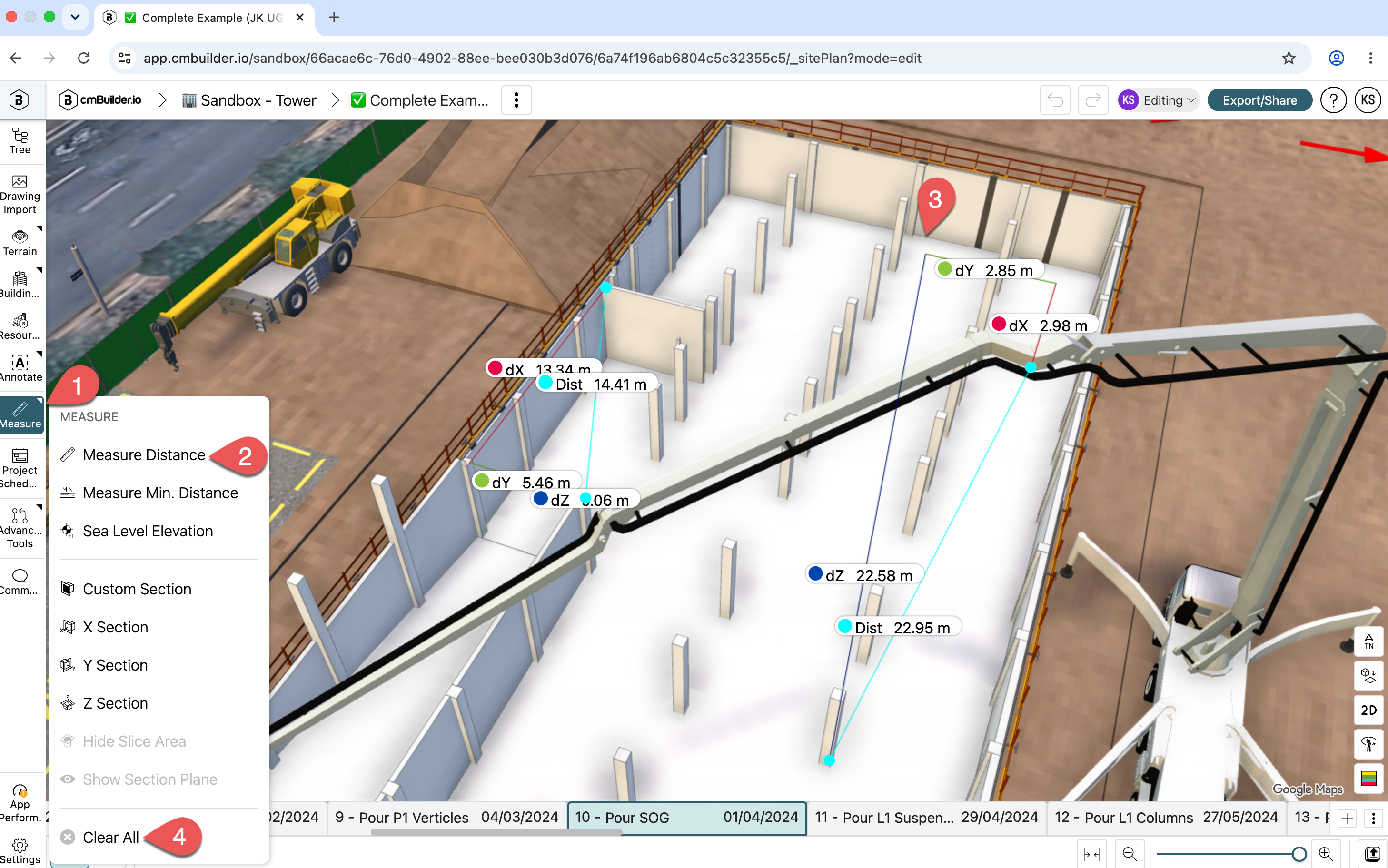Open the Drawing Import tool
Screen dimensions: 1388x868
coord(20,195)
